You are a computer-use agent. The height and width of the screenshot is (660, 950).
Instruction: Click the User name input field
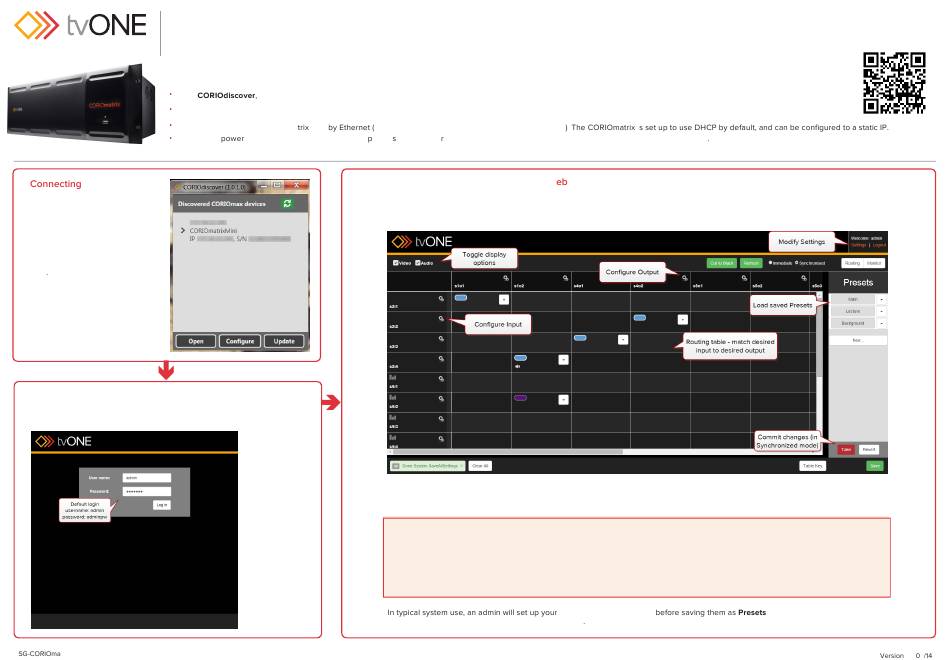[x=147, y=479]
